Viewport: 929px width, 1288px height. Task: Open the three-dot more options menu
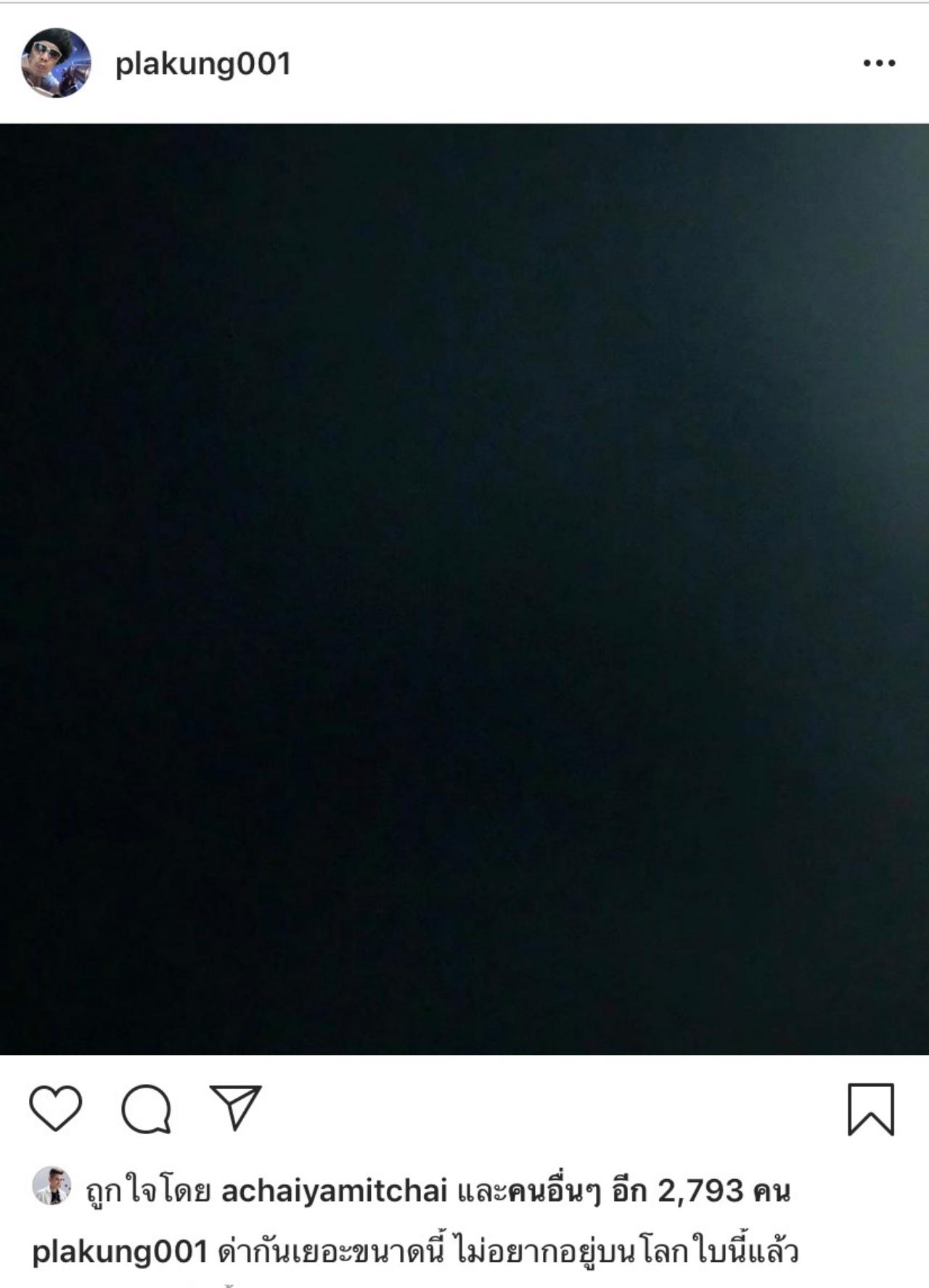[x=879, y=63]
